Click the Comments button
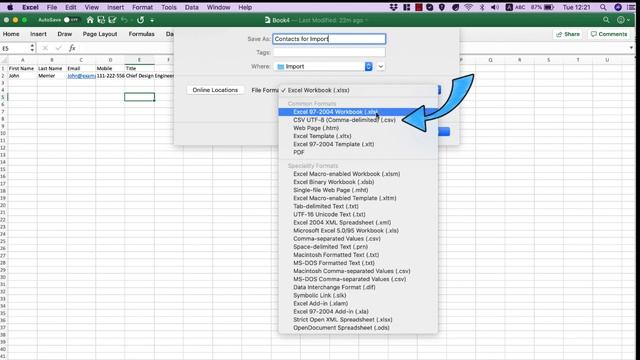 [x=609, y=34]
